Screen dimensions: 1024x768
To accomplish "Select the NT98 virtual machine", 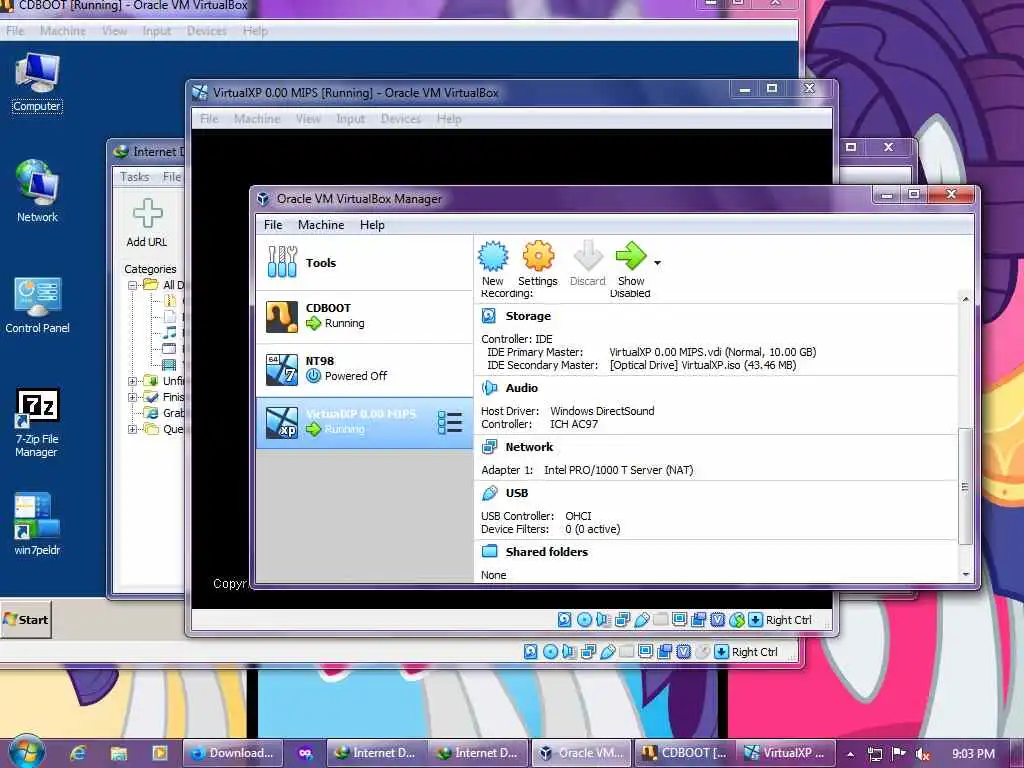I will click(x=364, y=369).
